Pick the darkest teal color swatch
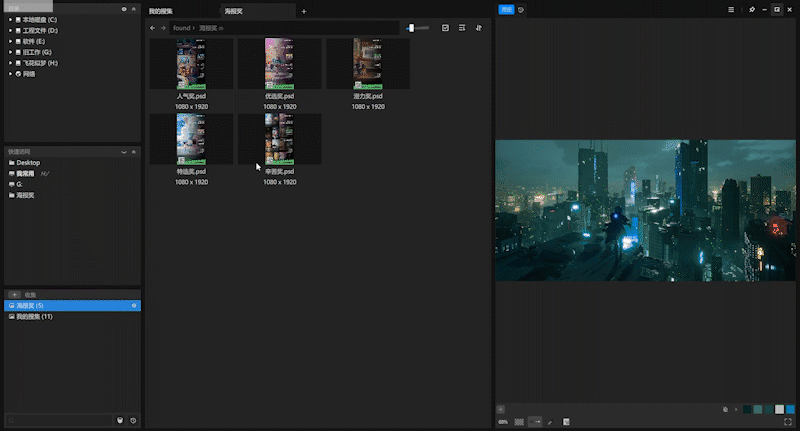Viewport: 800px width, 431px height. 747,409
